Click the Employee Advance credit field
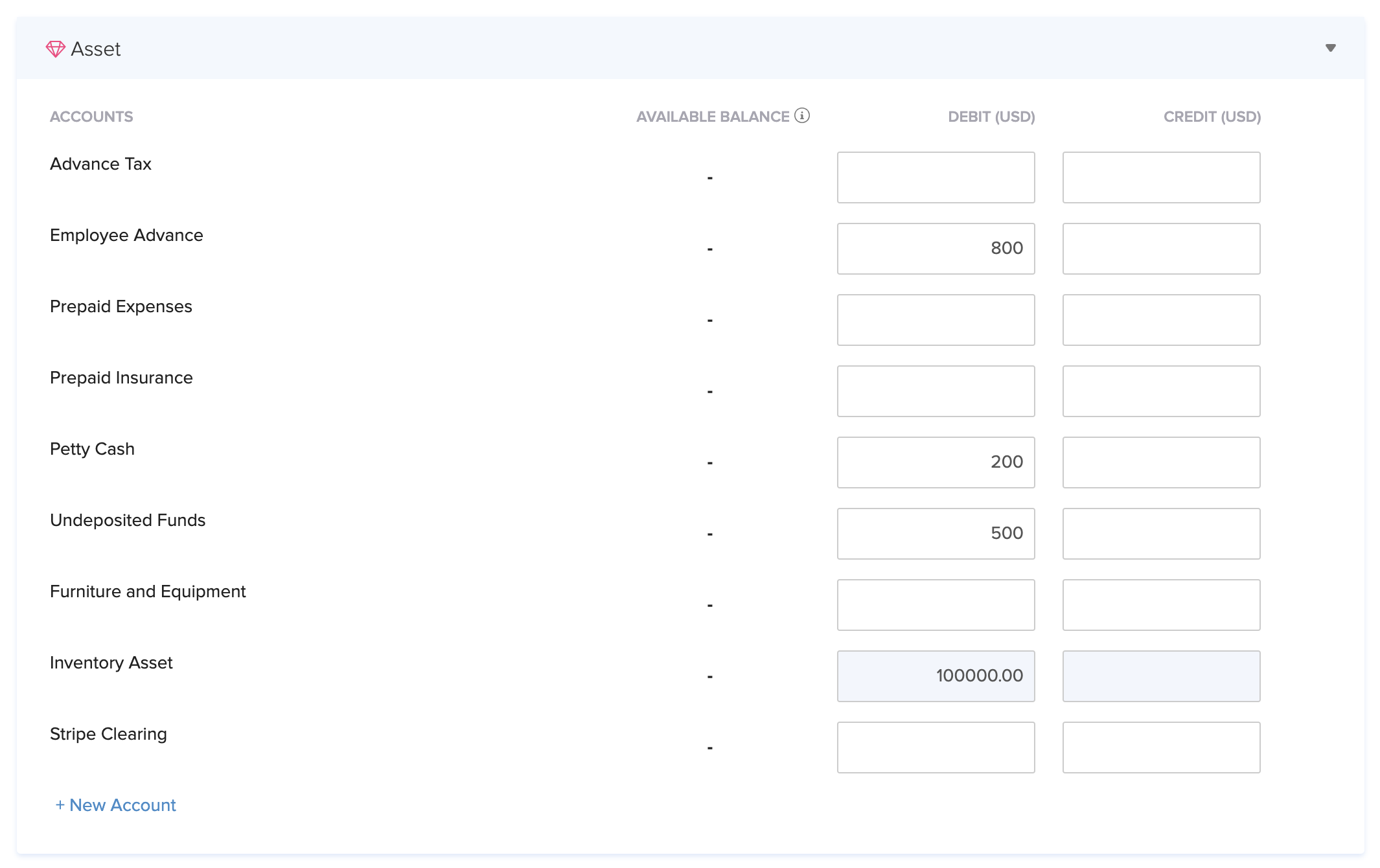 [x=1160, y=248]
